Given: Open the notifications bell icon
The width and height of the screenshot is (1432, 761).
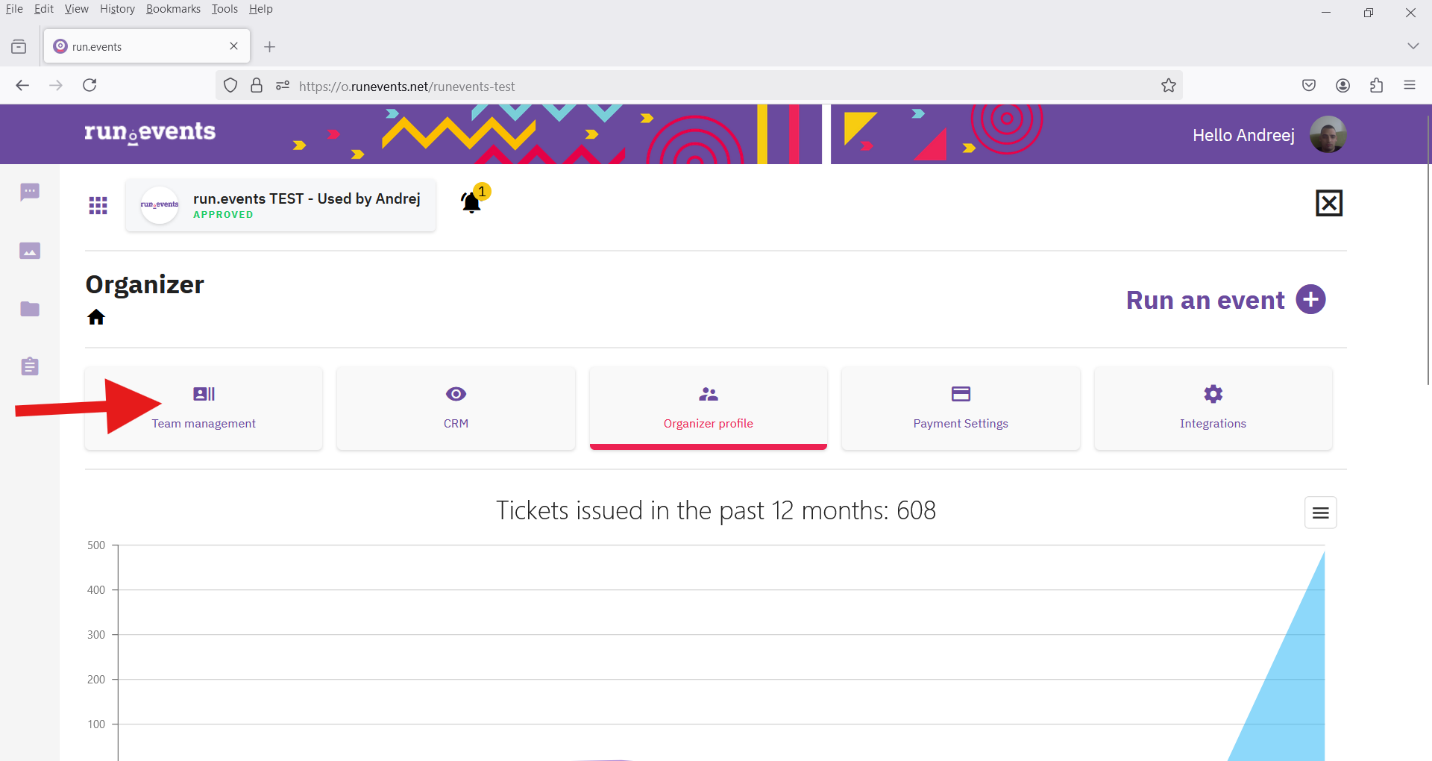Looking at the screenshot, I should click(x=471, y=203).
